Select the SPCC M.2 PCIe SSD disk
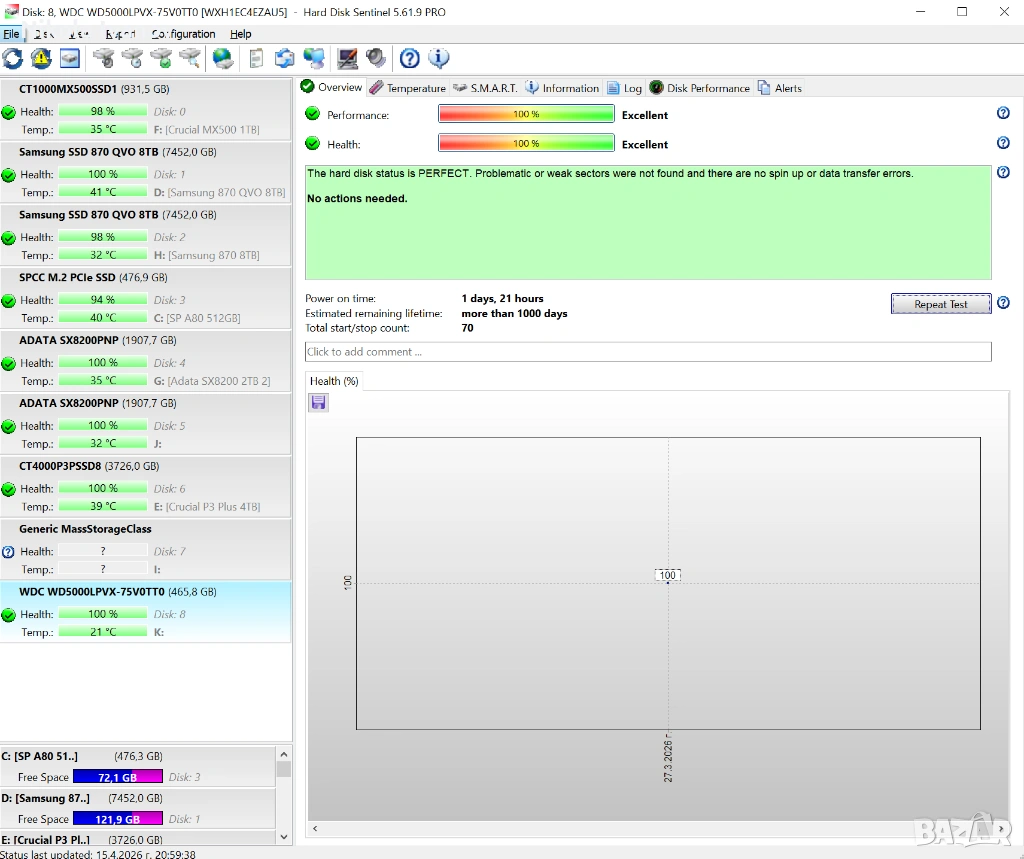This screenshot has height=859, width=1024. pyautogui.click(x=146, y=298)
